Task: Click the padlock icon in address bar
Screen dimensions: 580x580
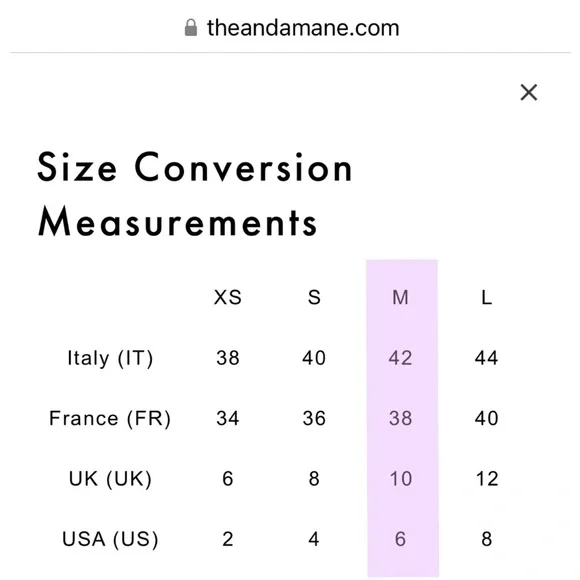Action: tap(191, 28)
